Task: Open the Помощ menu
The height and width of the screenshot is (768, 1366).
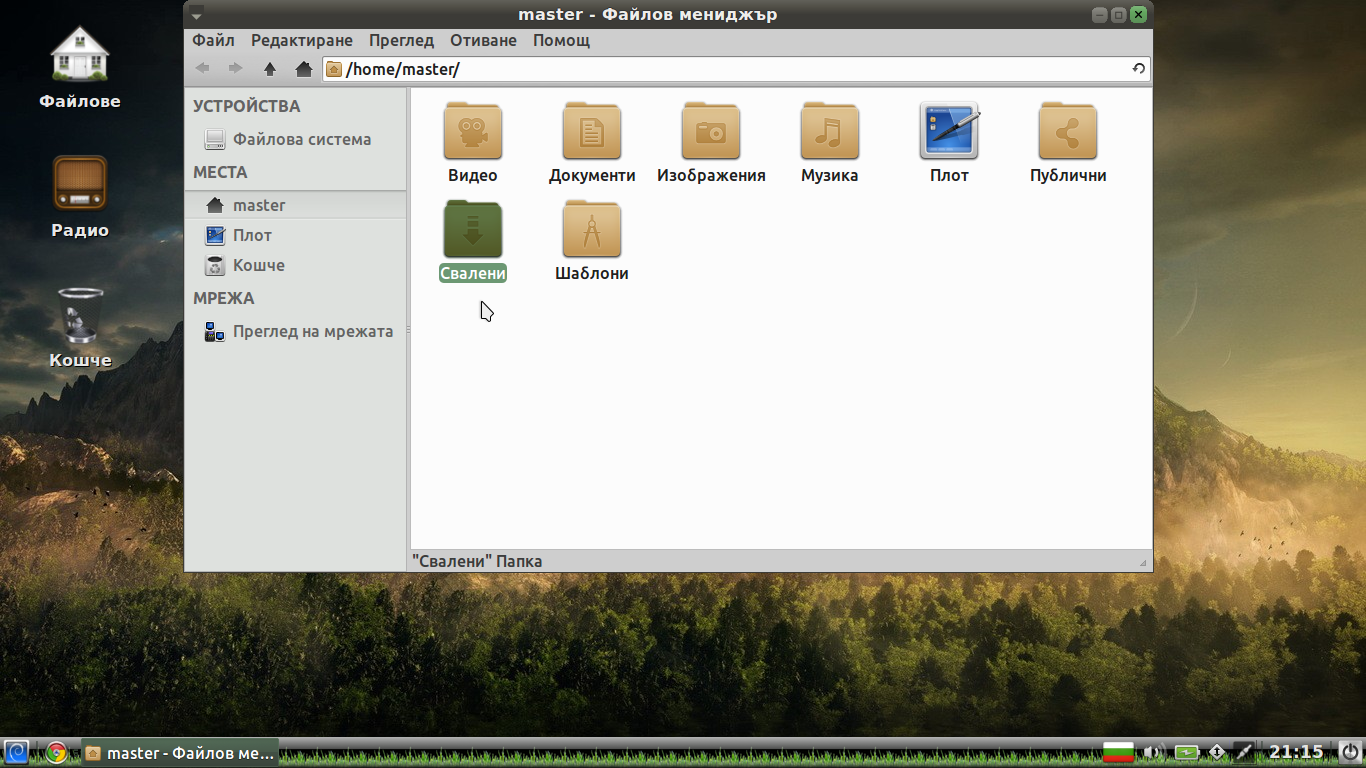Action: pos(561,41)
